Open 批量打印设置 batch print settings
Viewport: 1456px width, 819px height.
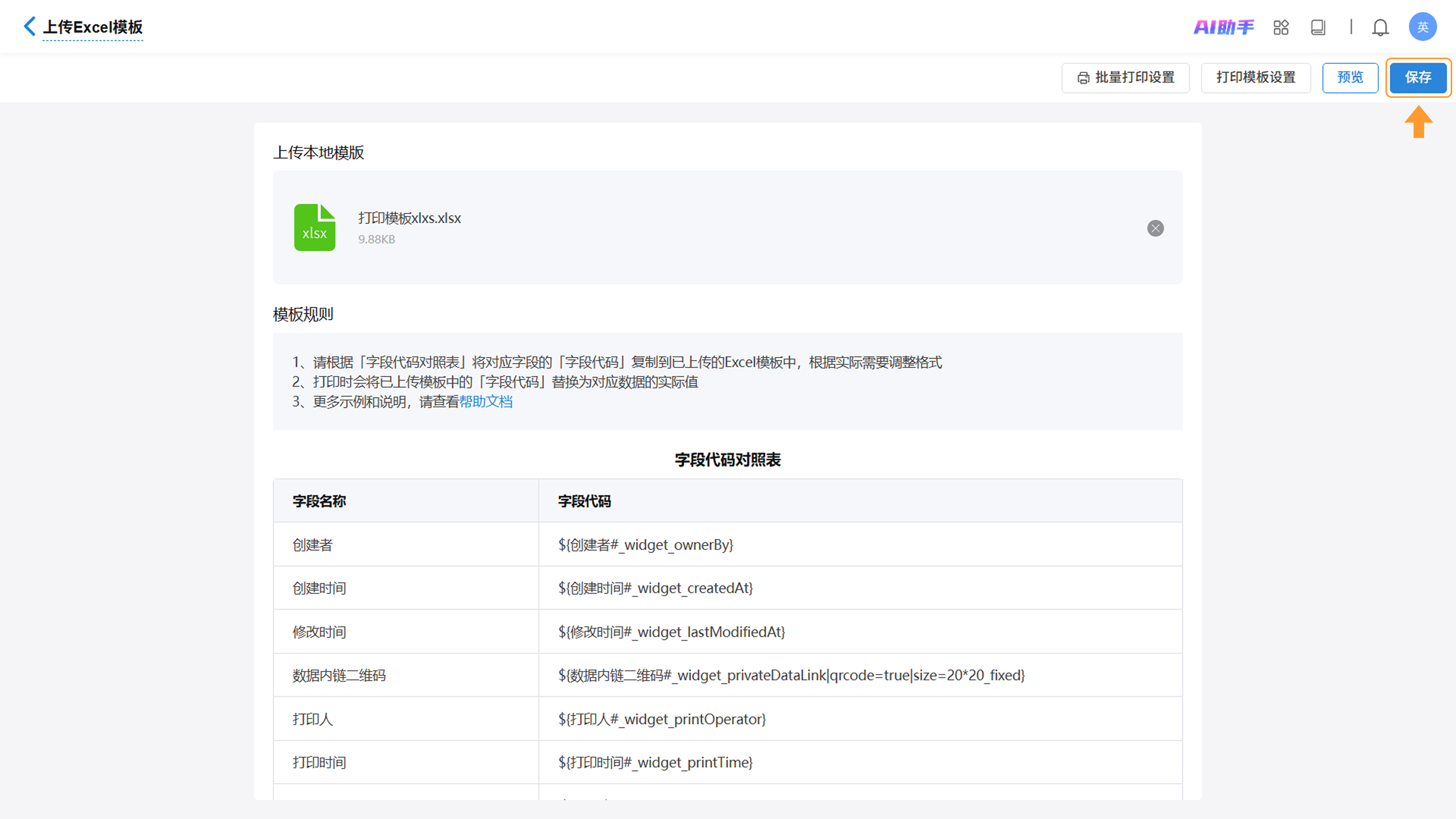point(1125,77)
